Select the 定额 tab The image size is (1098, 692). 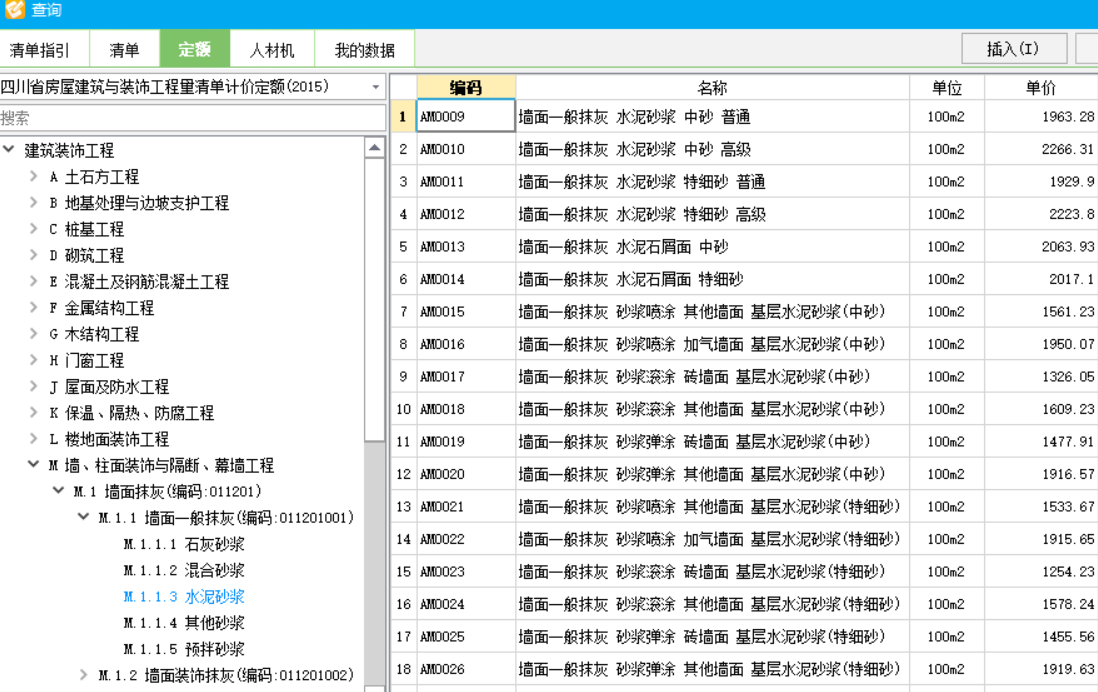(x=194, y=49)
